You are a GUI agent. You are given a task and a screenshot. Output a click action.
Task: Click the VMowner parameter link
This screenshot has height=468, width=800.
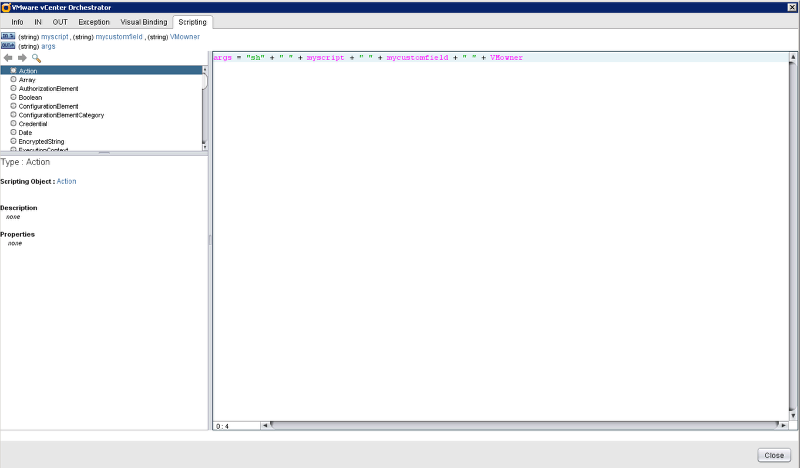pos(185,36)
